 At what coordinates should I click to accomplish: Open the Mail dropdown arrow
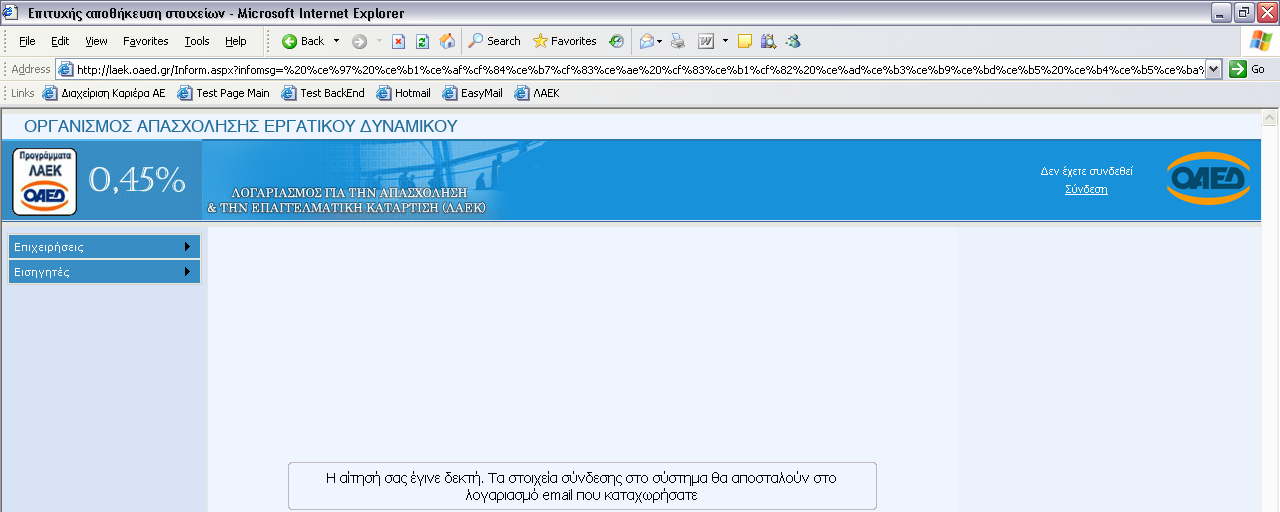click(x=660, y=41)
